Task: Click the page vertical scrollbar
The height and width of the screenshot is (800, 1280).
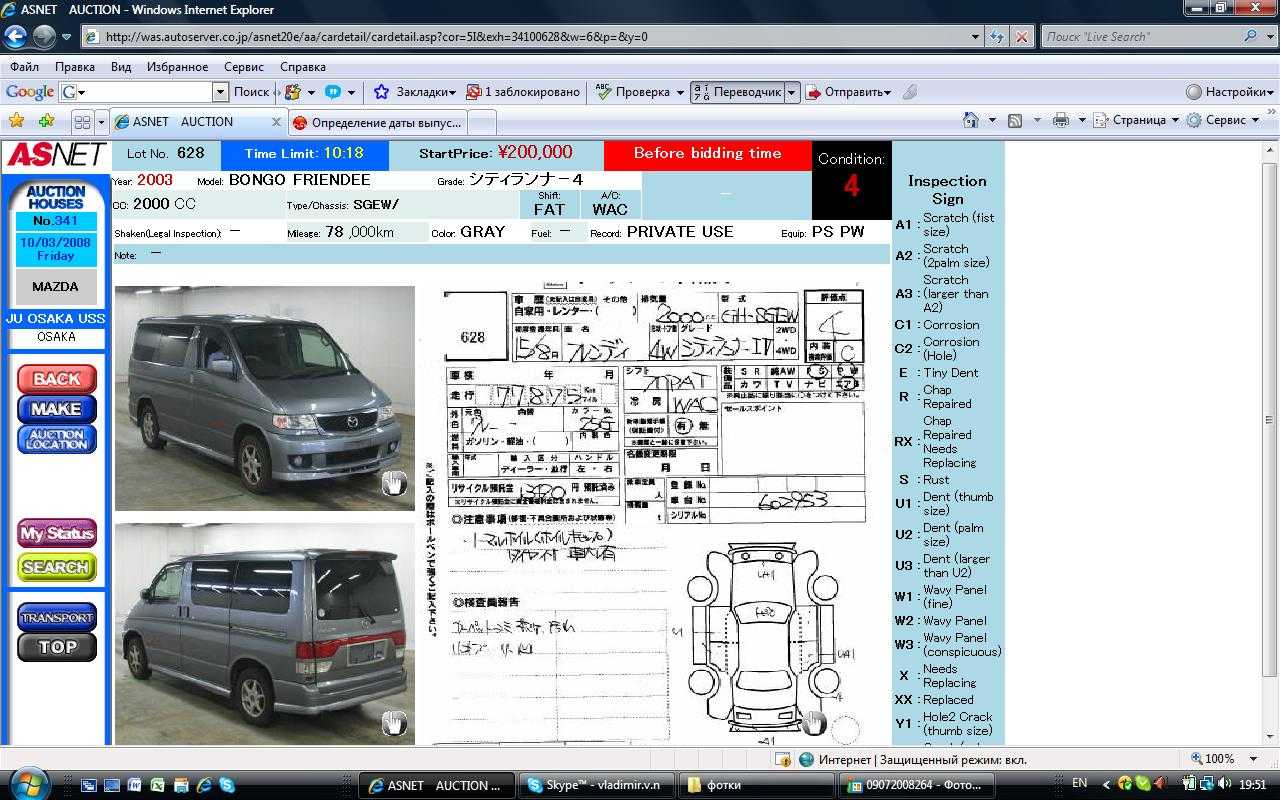Action: 1271,443
